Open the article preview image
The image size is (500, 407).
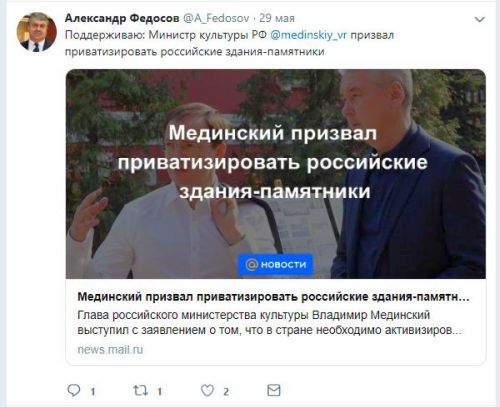coord(276,174)
